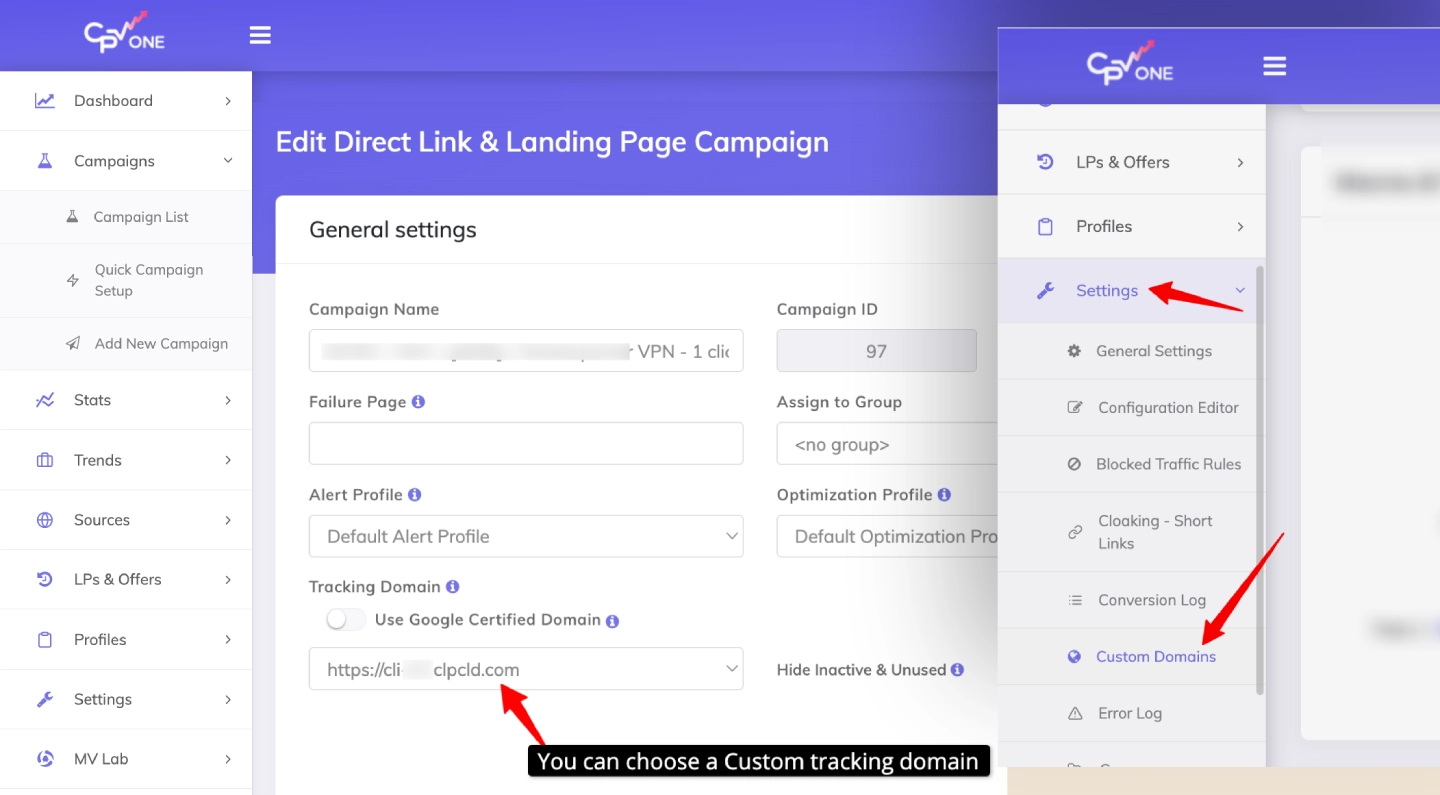Screen dimensions: 1440x795
Task: Click the Campaign Name input field
Action: (x=525, y=351)
